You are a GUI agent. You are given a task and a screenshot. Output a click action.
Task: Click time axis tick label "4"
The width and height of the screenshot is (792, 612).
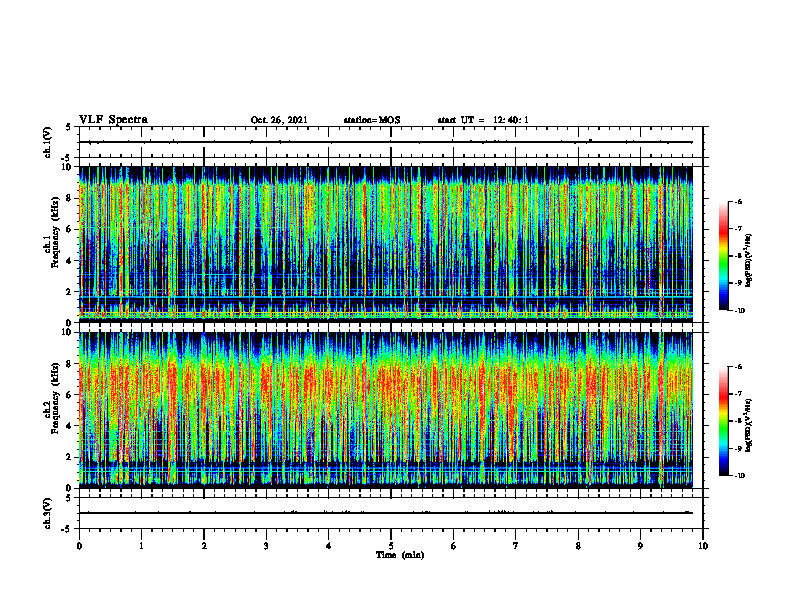point(328,546)
